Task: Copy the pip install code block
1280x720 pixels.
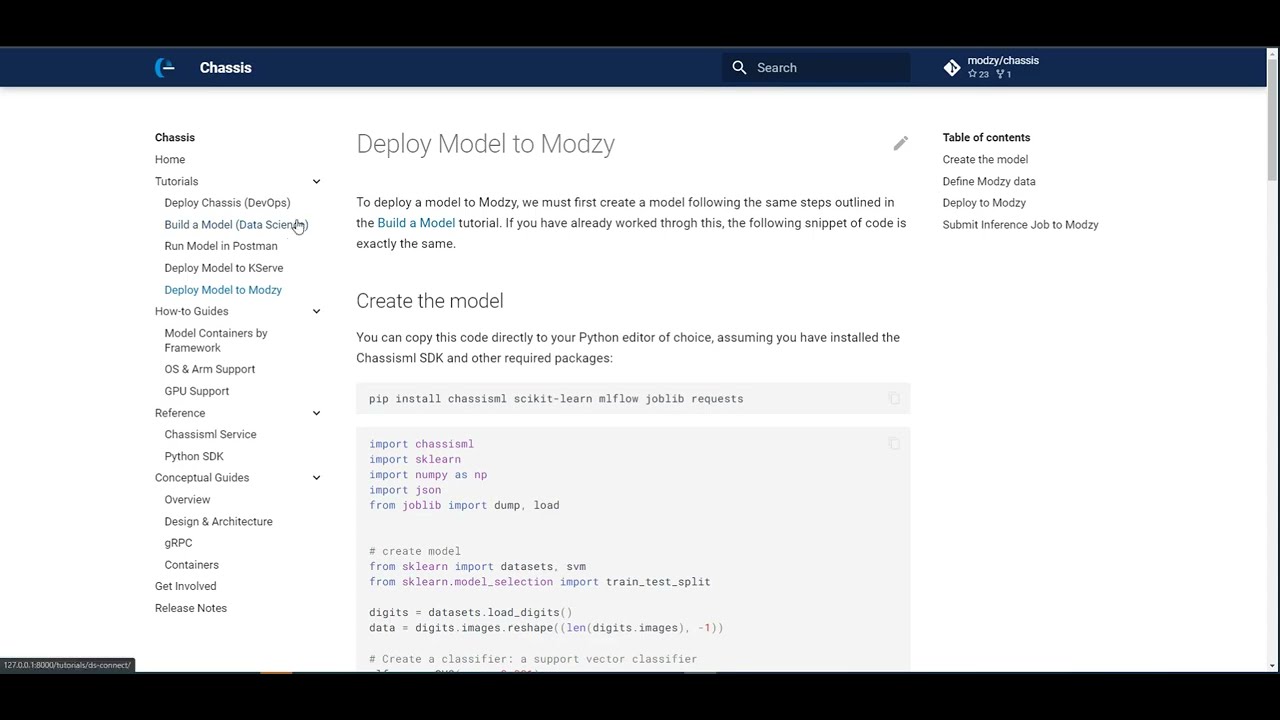Action: (x=894, y=399)
